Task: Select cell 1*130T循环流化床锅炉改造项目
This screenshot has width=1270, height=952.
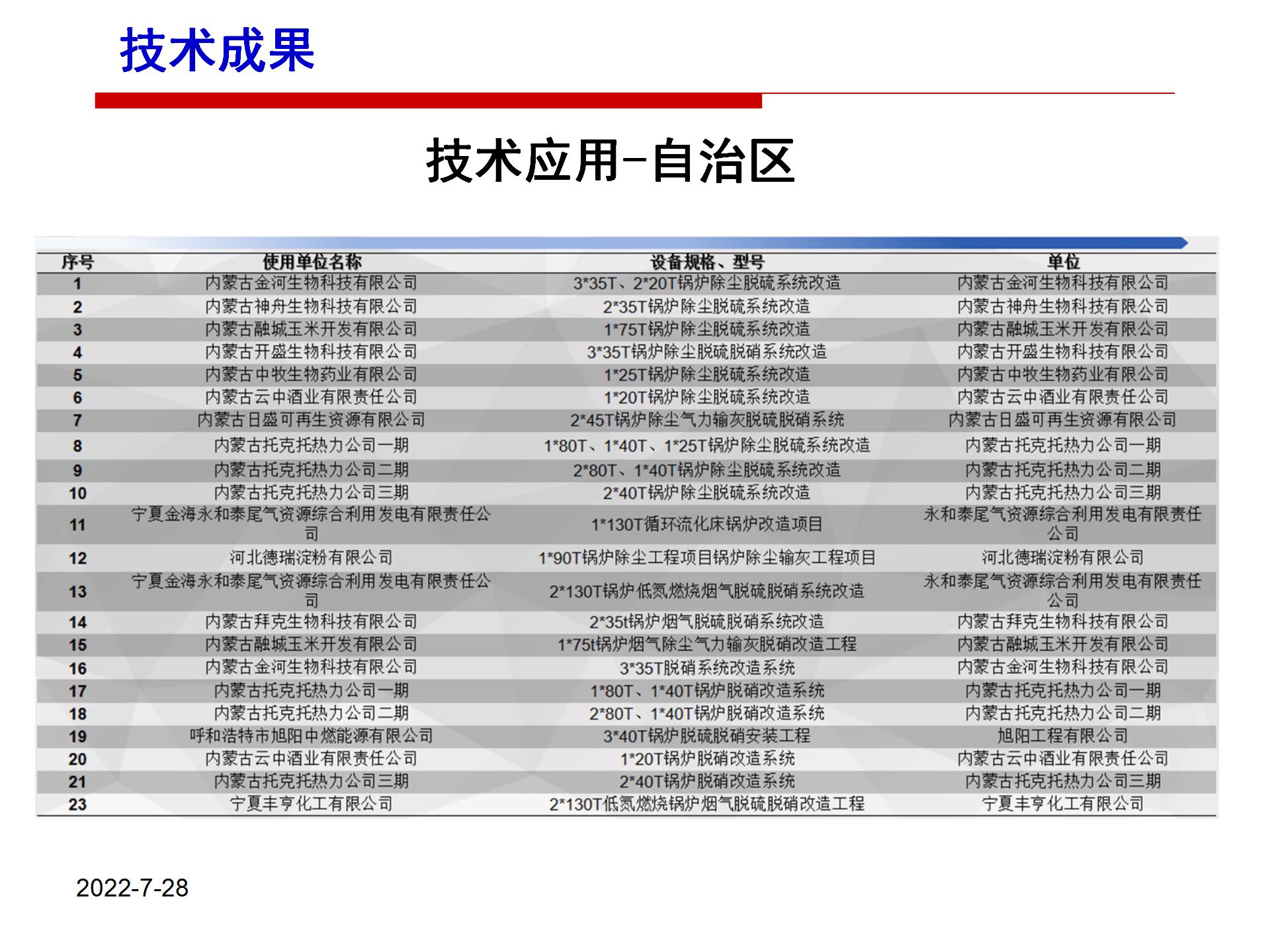Action: (707, 525)
